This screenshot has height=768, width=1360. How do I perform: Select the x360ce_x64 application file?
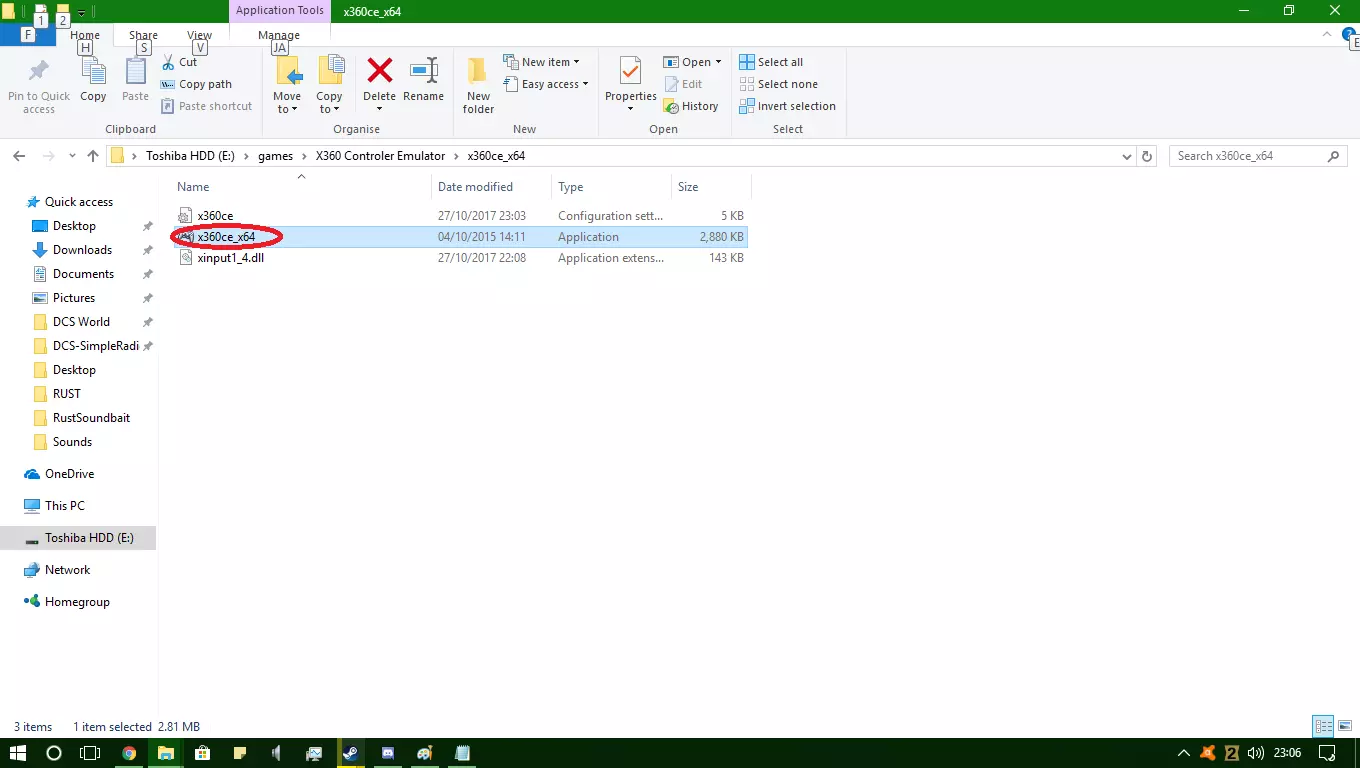coord(460,237)
